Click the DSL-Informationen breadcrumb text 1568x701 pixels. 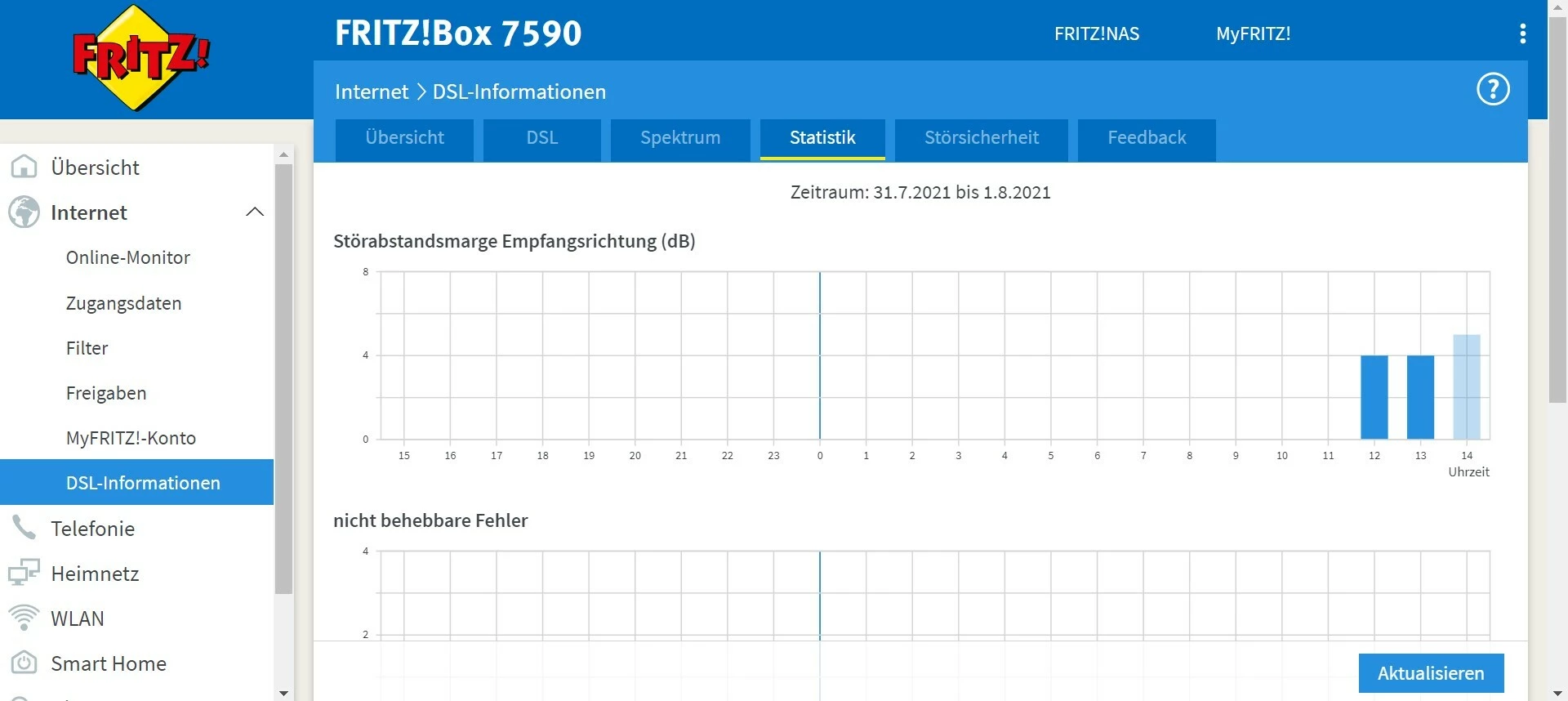519,92
